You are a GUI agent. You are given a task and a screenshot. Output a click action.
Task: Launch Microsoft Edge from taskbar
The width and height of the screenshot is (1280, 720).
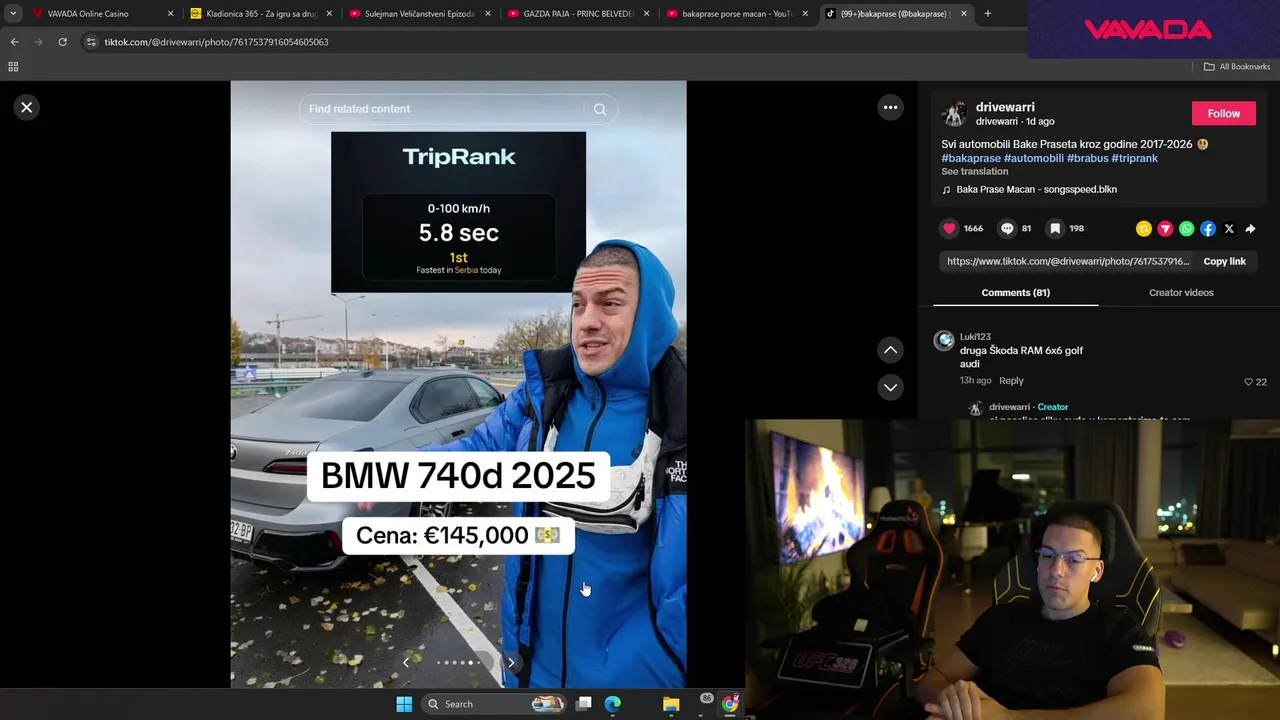pos(613,704)
